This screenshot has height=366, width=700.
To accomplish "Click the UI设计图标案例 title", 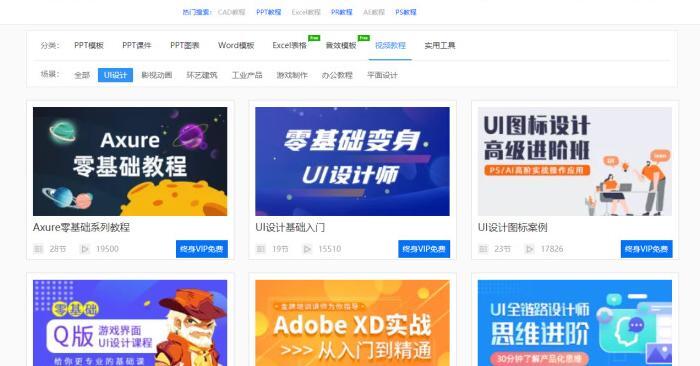I will 512,227.
